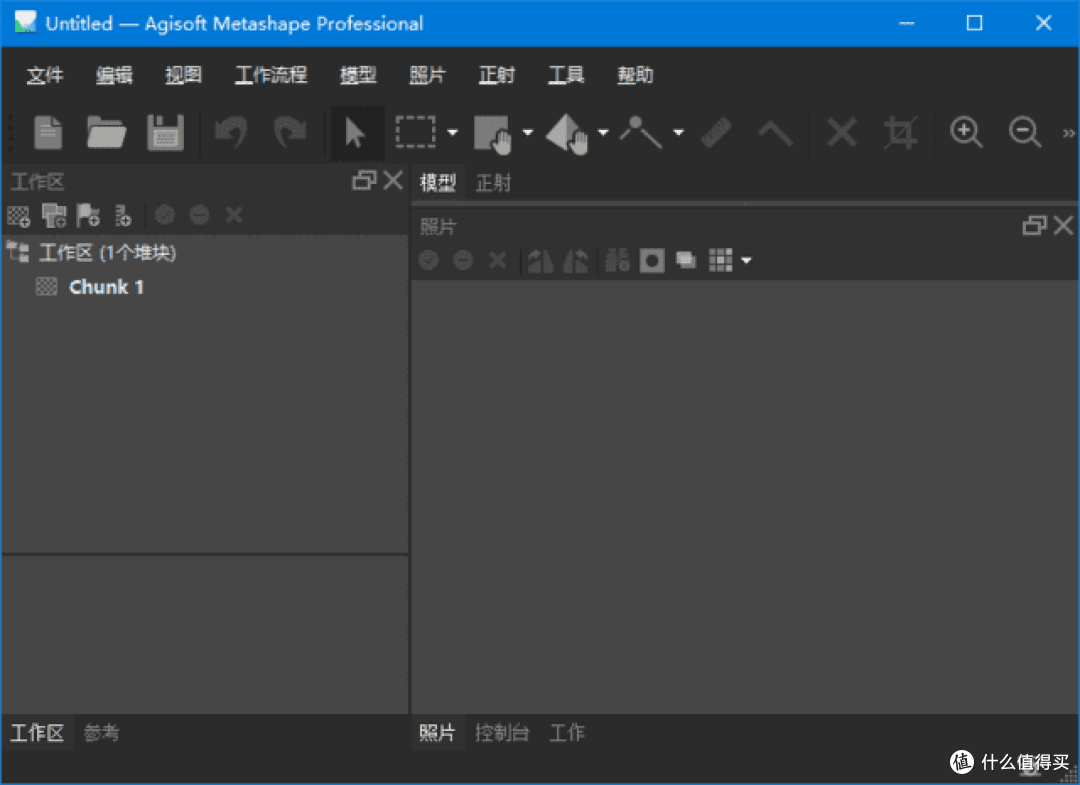This screenshot has height=785, width=1080.
Task: Open the 编辑 menu
Action: coord(114,75)
